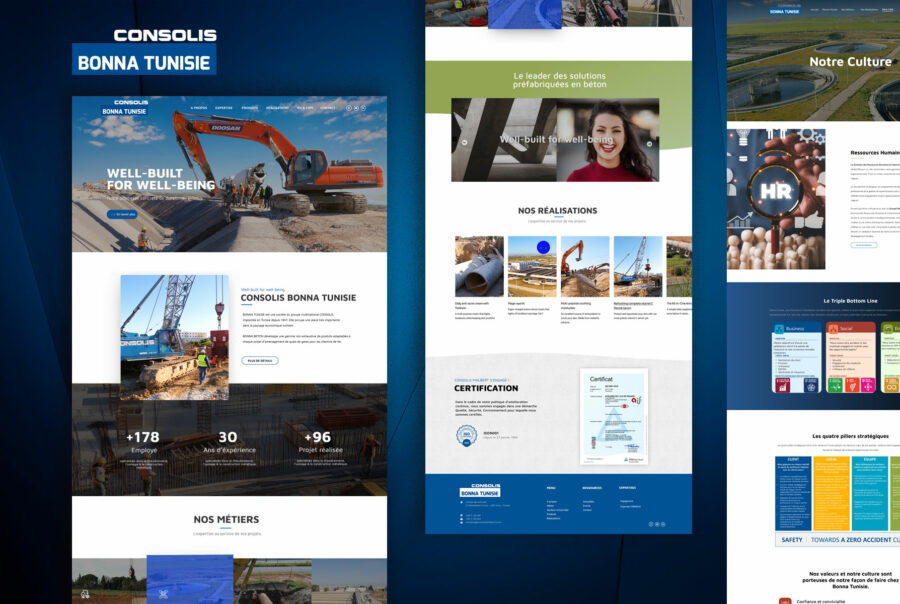Click the PLUS DE DETAILS button
900x604 pixels.
click(x=259, y=360)
